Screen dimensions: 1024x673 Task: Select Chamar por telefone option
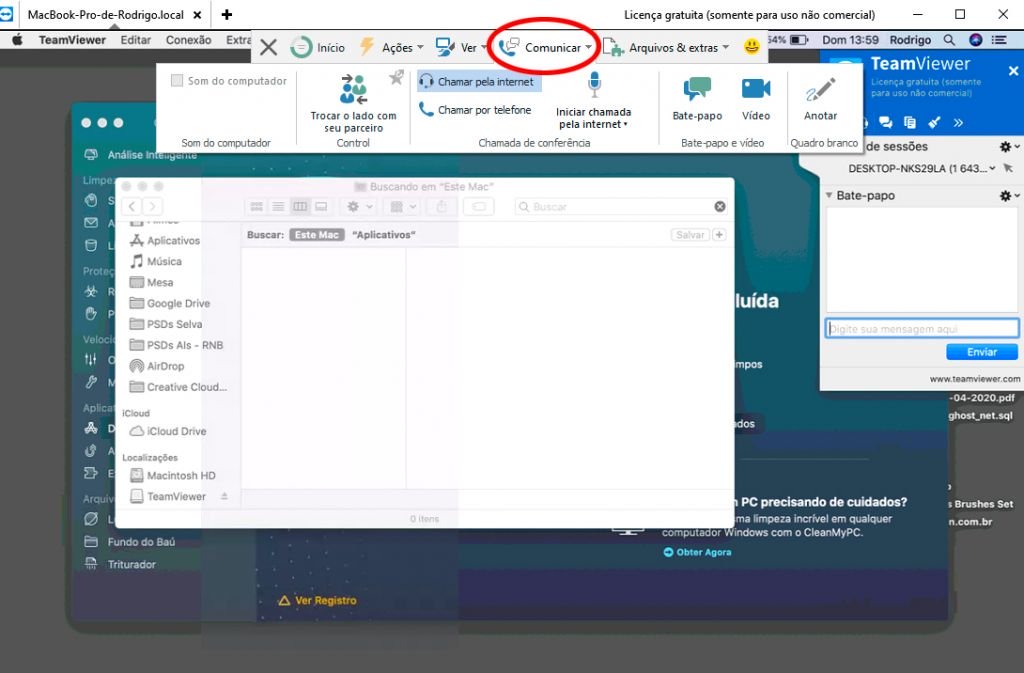(475, 110)
